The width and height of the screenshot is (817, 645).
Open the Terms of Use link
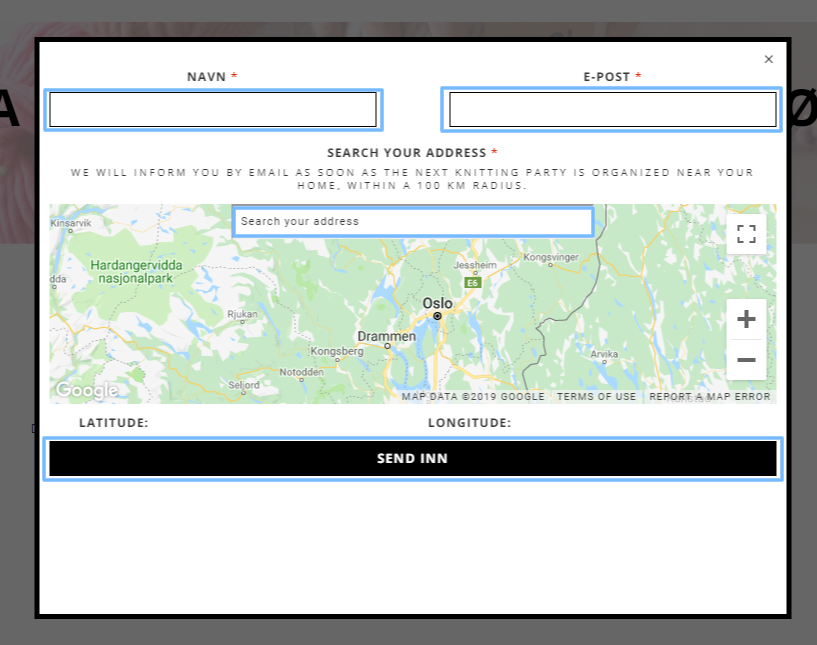[x=596, y=396]
